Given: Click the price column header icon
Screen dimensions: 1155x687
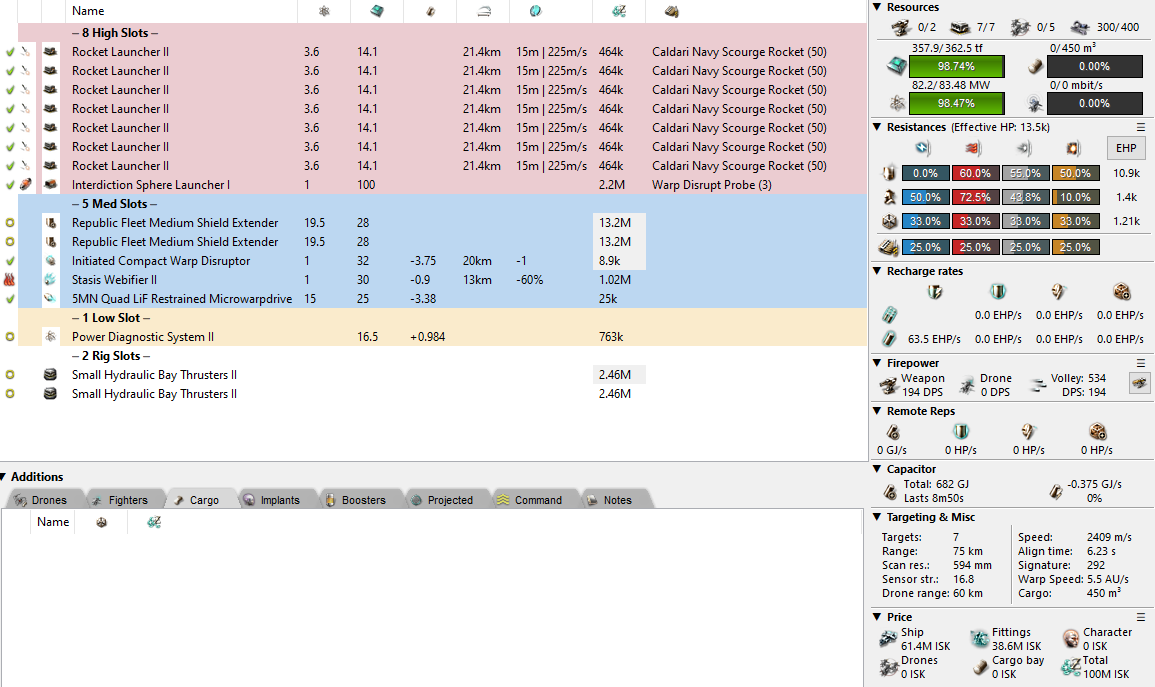Looking at the screenshot, I should click(x=618, y=11).
